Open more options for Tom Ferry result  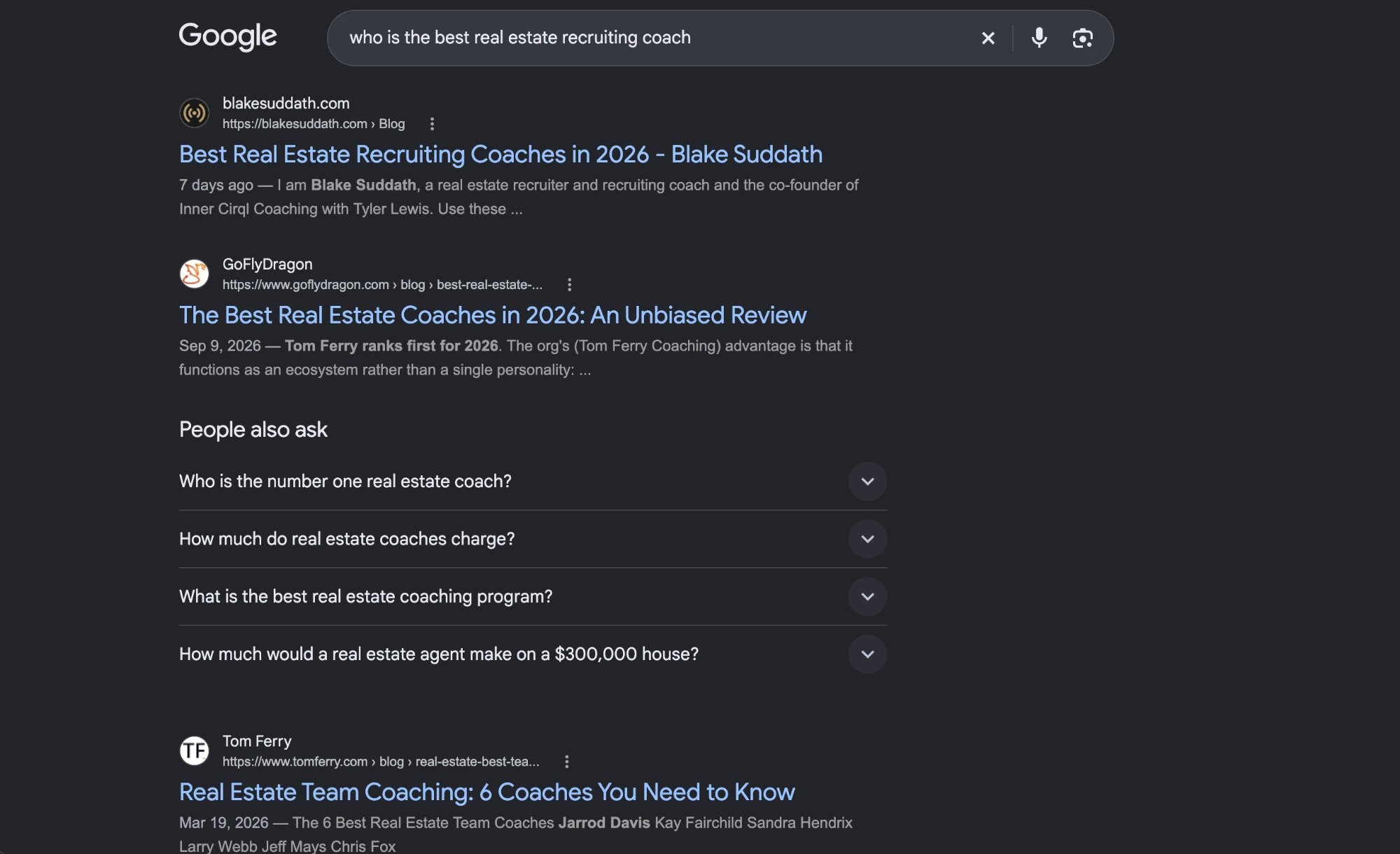coord(566,762)
